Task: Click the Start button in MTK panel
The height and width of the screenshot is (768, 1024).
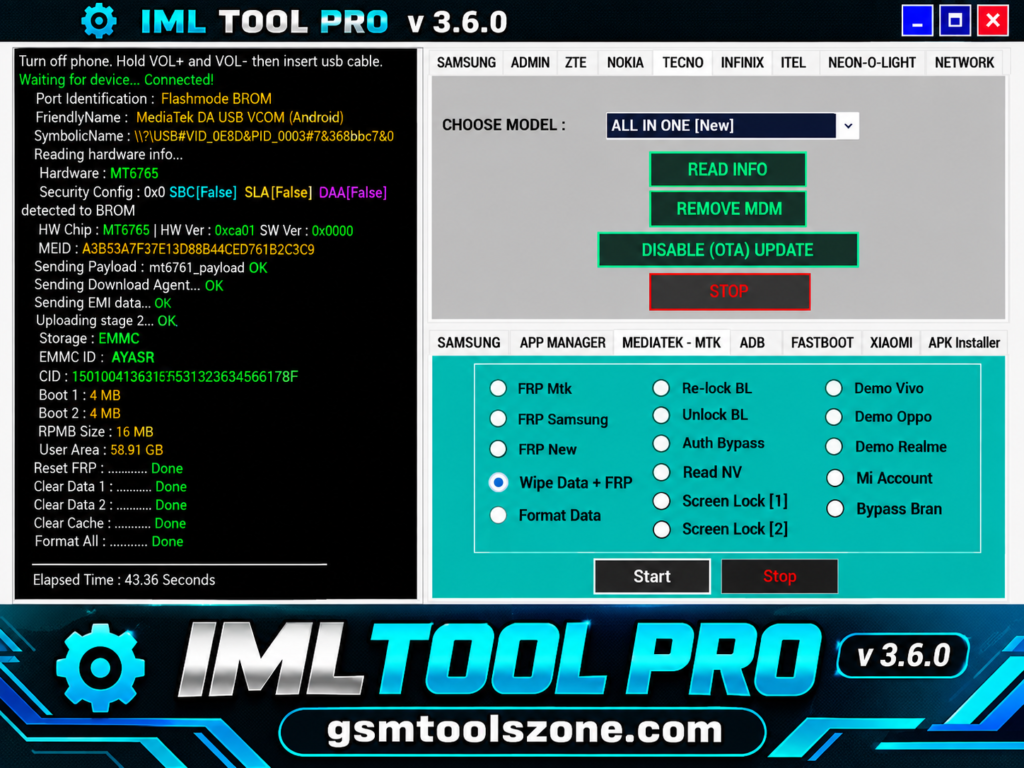Action: click(x=652, y=577)
